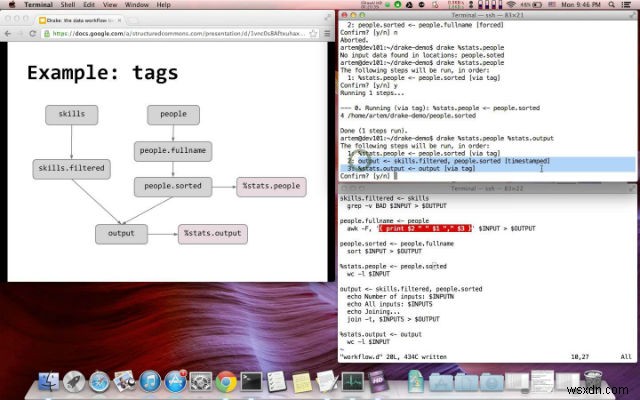
Task: Click the Google Chrome dock icon
Action: click(226, 382)
